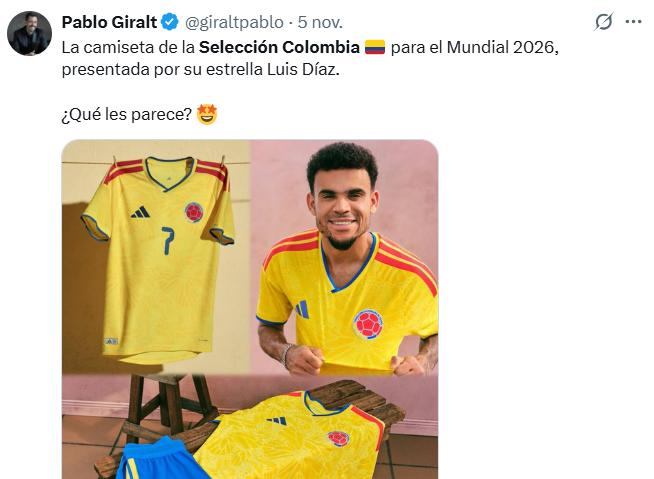Click the Colombia flag emoji

pyautogui.click(x=375, y=47)
